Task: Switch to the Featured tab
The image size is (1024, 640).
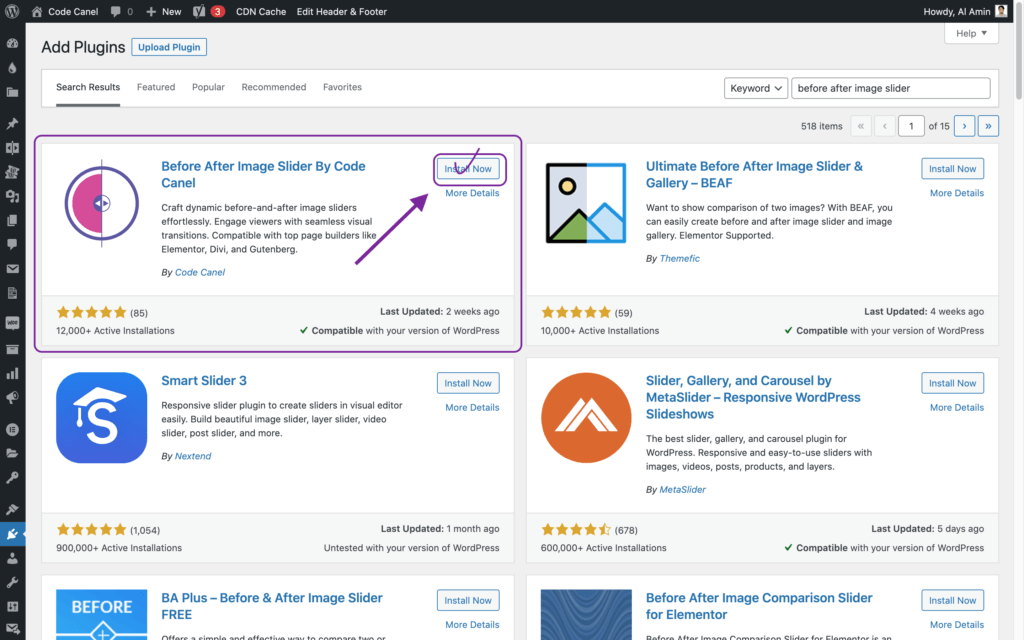Action: tap(156, 87)
